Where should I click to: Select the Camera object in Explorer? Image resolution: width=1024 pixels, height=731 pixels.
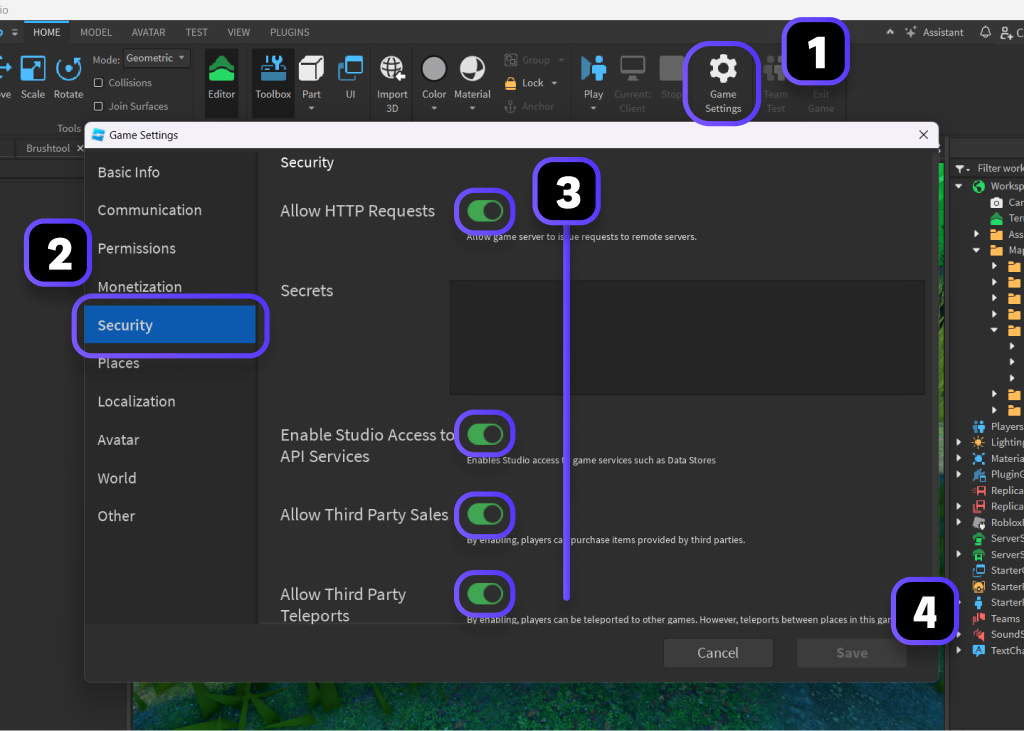(1006, 203)
